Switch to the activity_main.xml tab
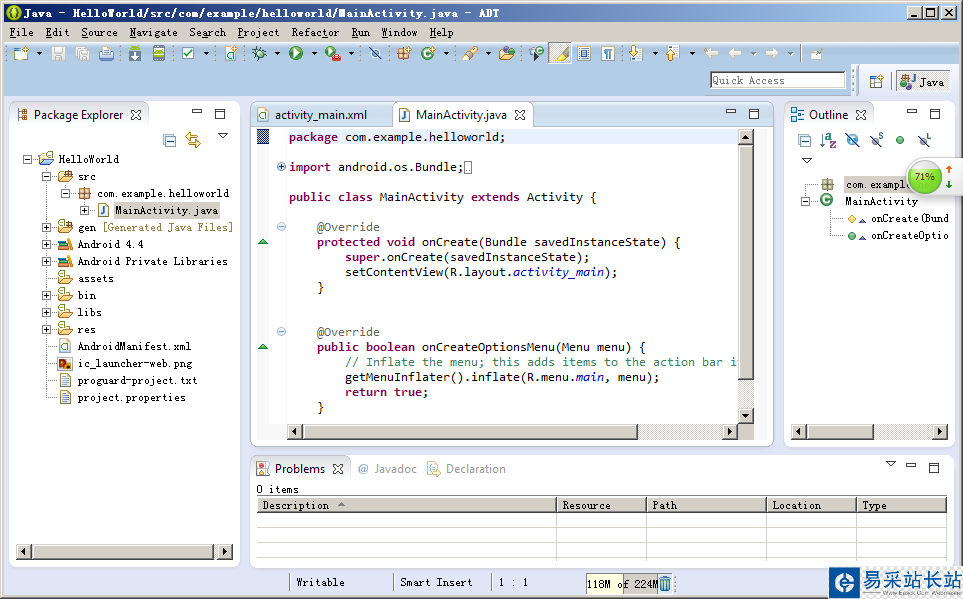The width and height of the screenshot is (963, 599). [x=320, y=115]
